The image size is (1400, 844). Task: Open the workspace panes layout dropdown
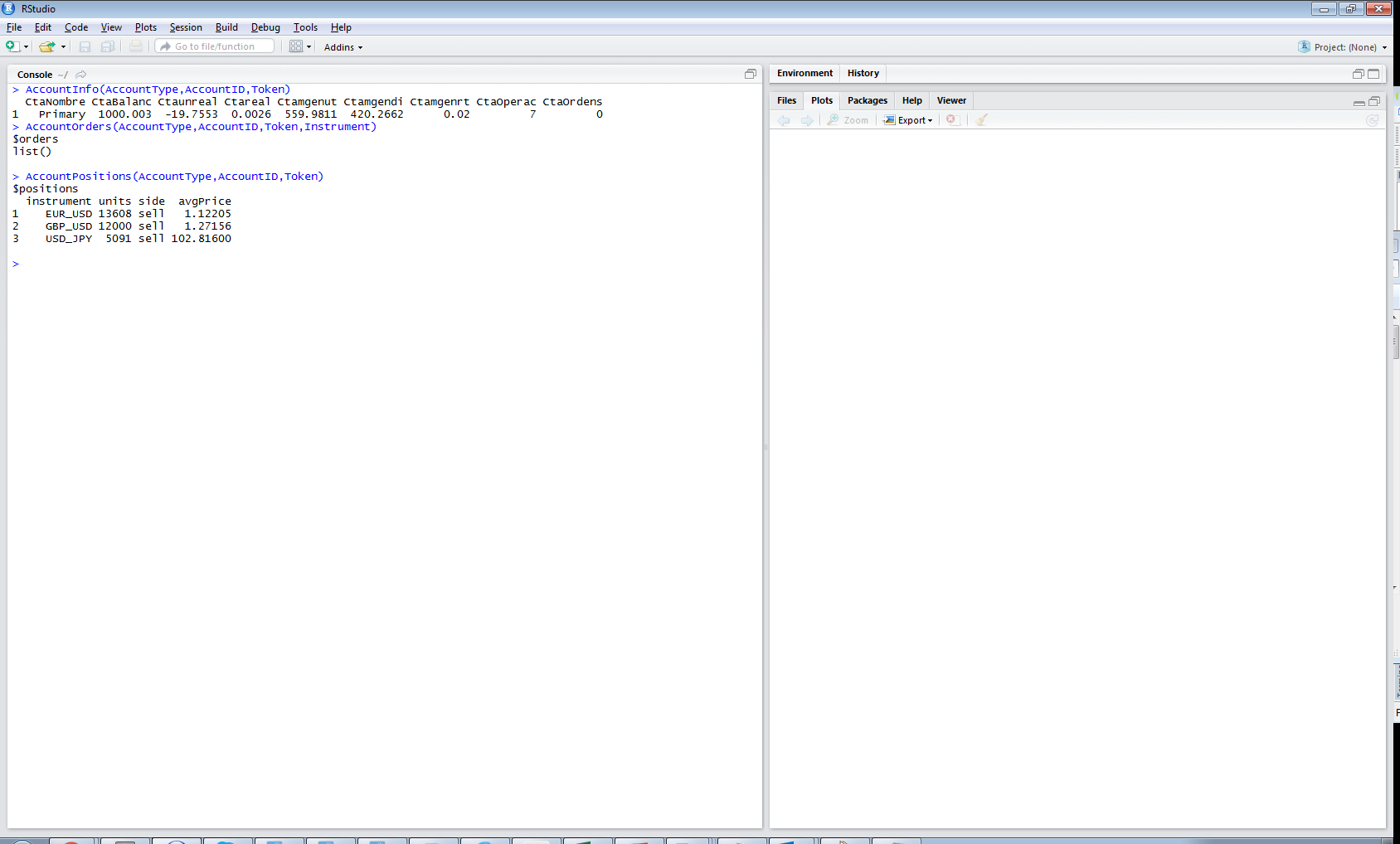click(x=299, y=46)
